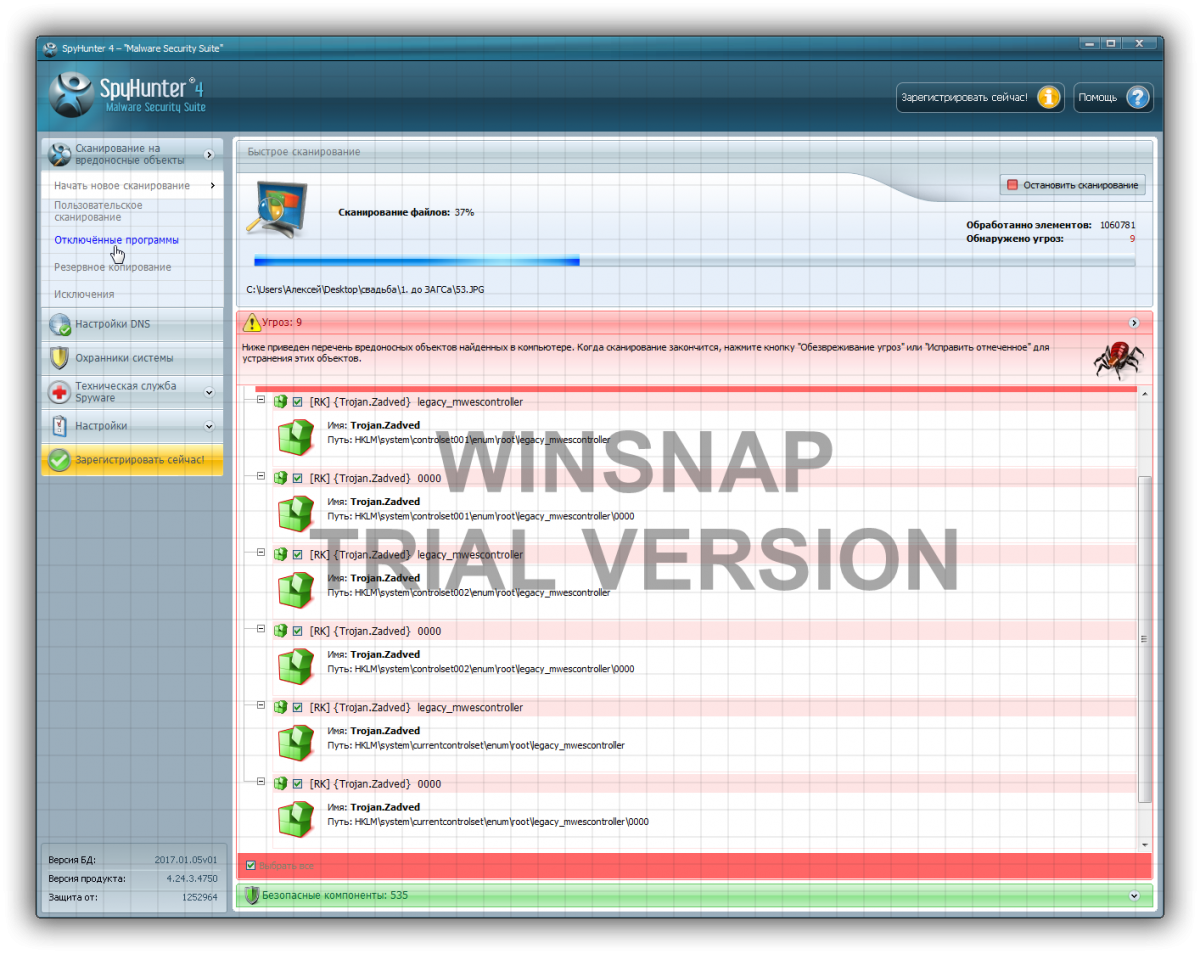Click the red spider icon in the threats panel

coord(1119,359)
